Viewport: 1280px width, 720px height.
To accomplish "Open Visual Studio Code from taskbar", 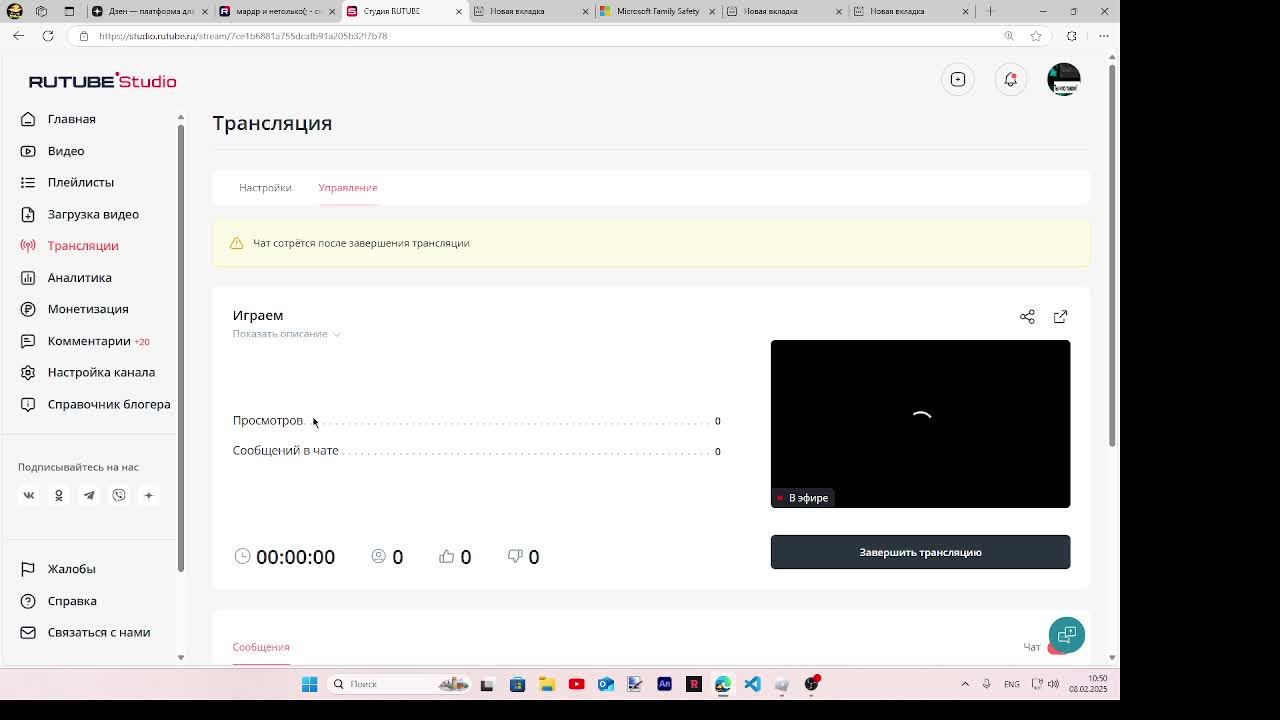I will click(x=752, y=684).
